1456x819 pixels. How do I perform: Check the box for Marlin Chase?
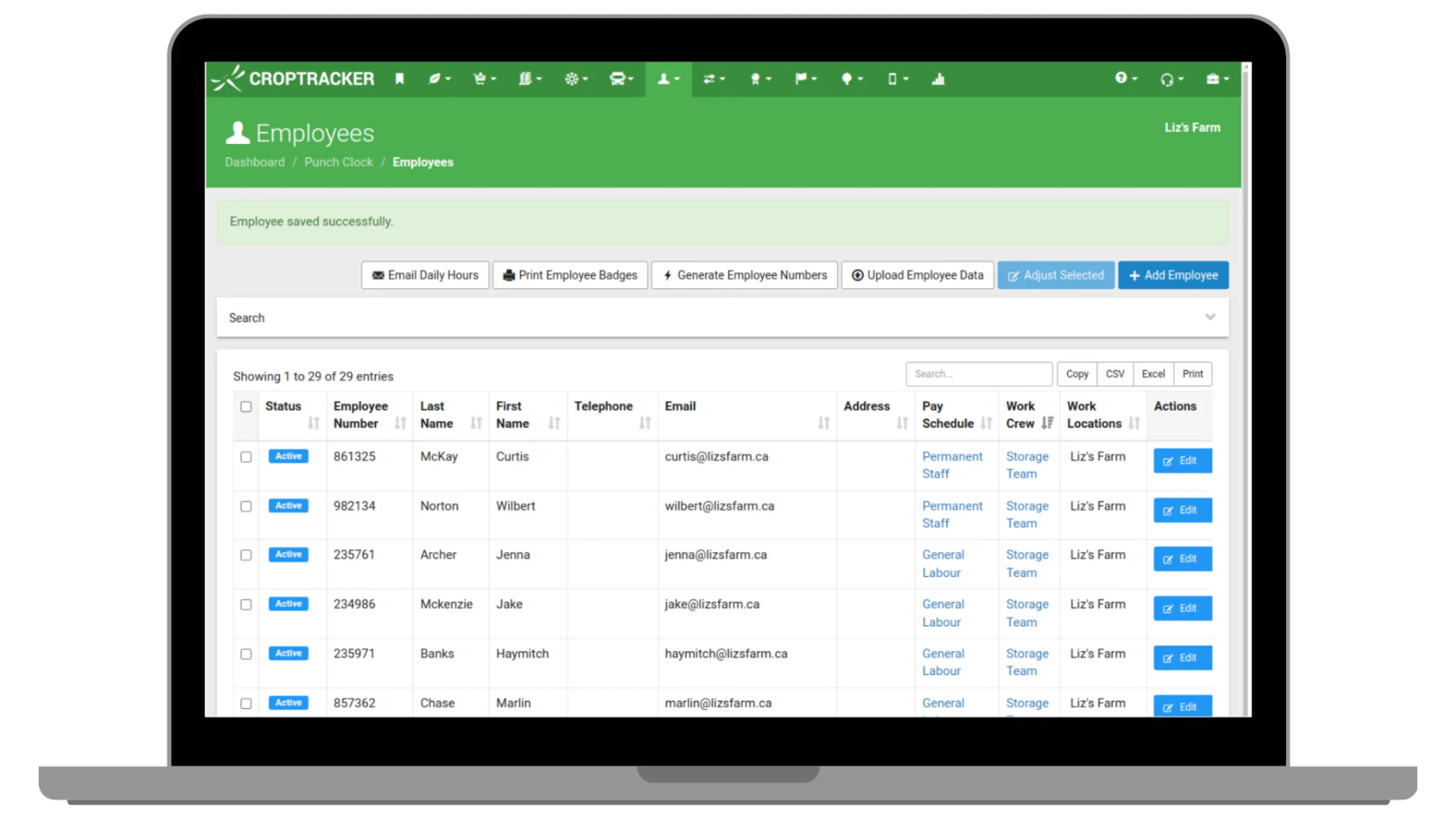pyautogui.click(x=246, y=703)
